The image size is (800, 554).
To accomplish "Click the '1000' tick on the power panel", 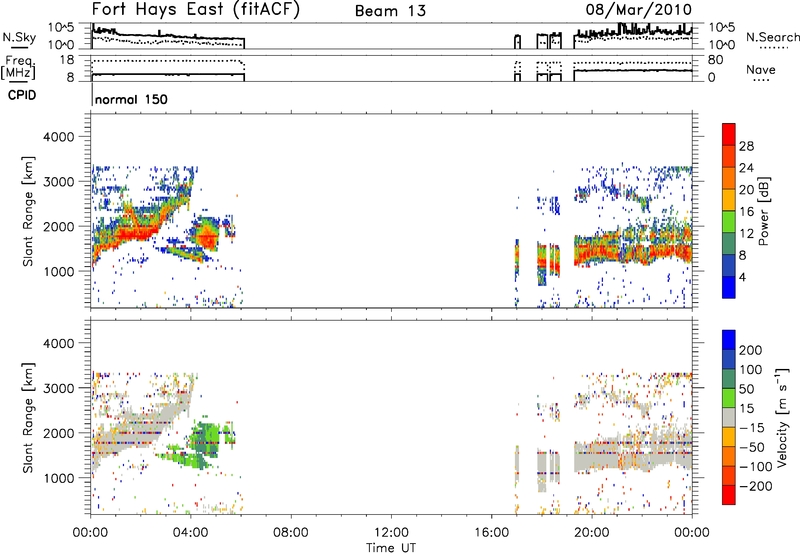I will tap(58, 271).
